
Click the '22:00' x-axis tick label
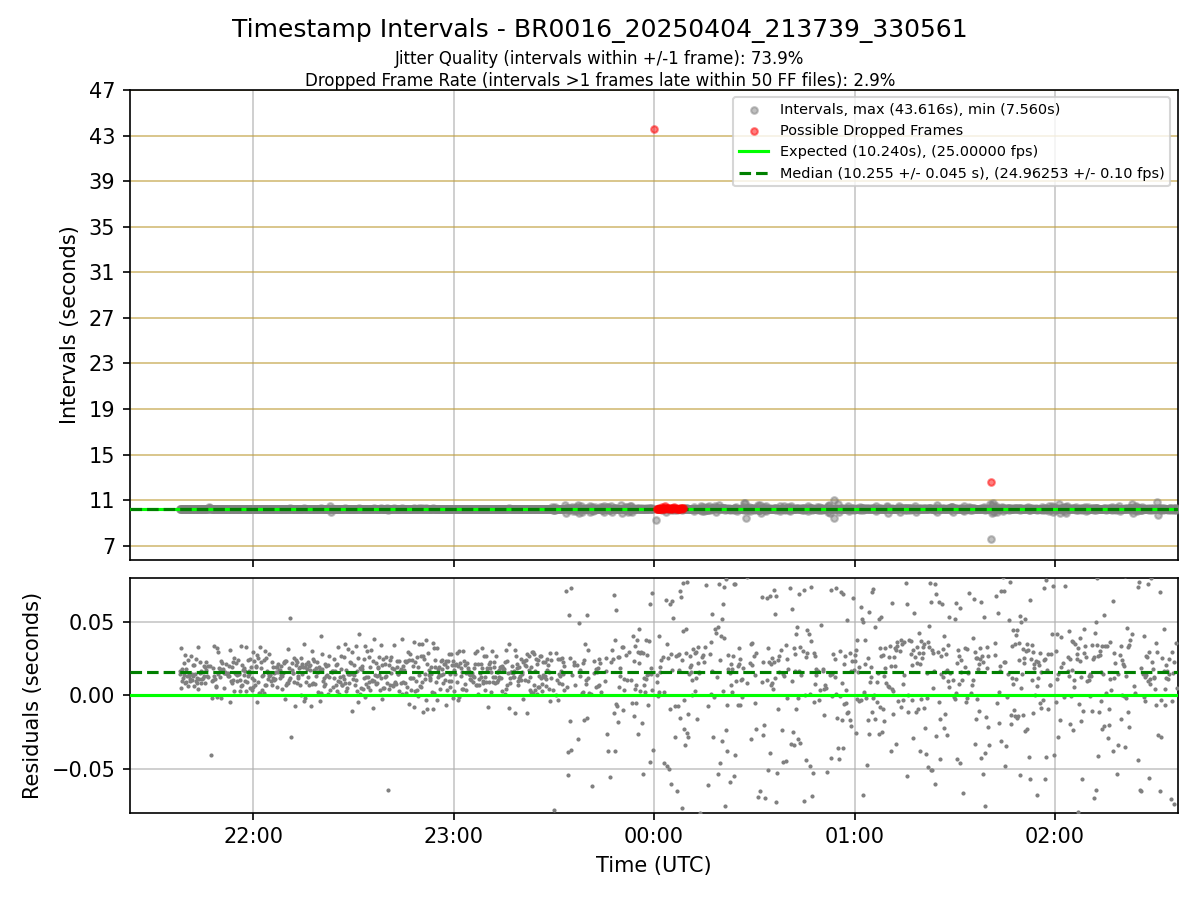[253, 838]
